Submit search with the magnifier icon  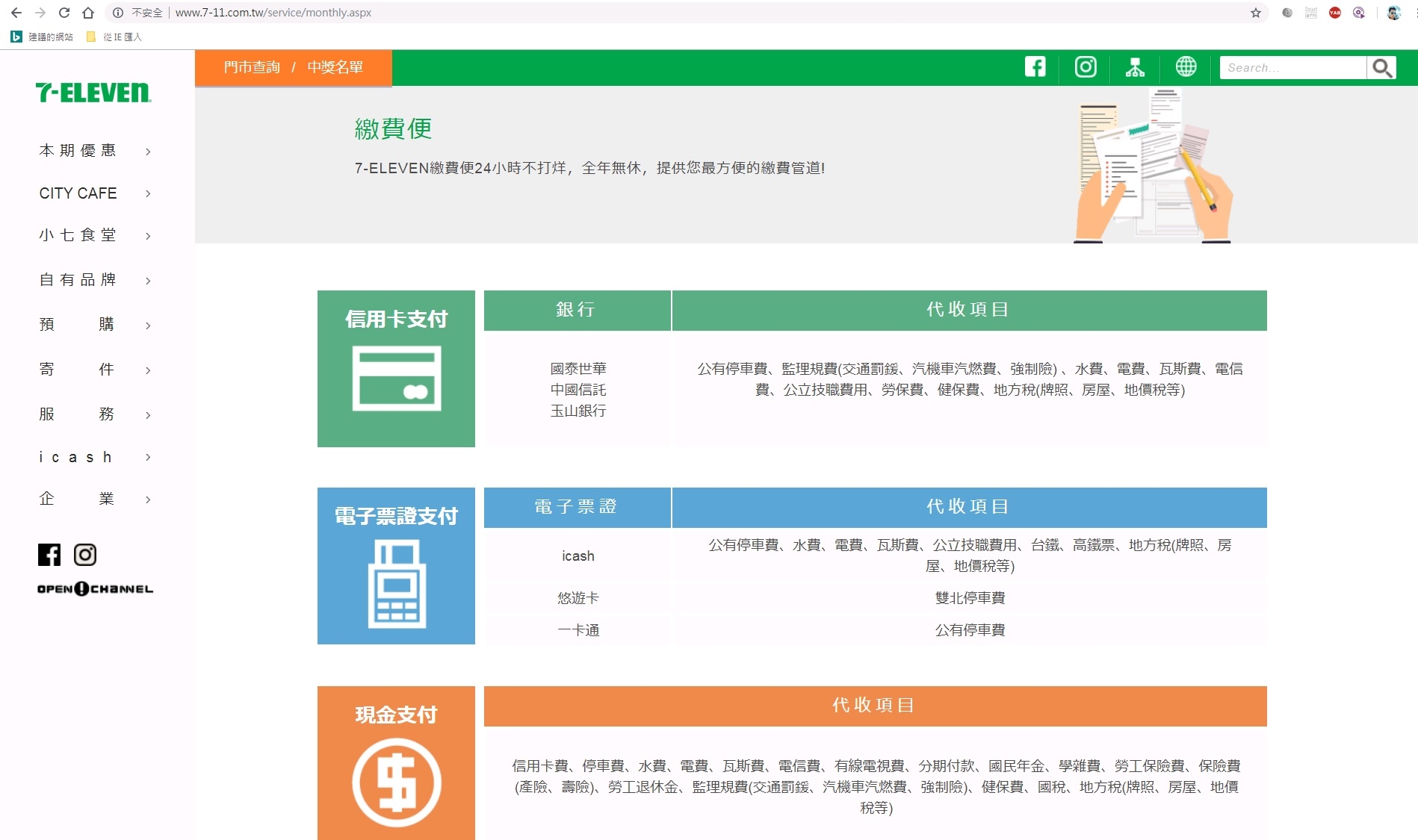1382,68
